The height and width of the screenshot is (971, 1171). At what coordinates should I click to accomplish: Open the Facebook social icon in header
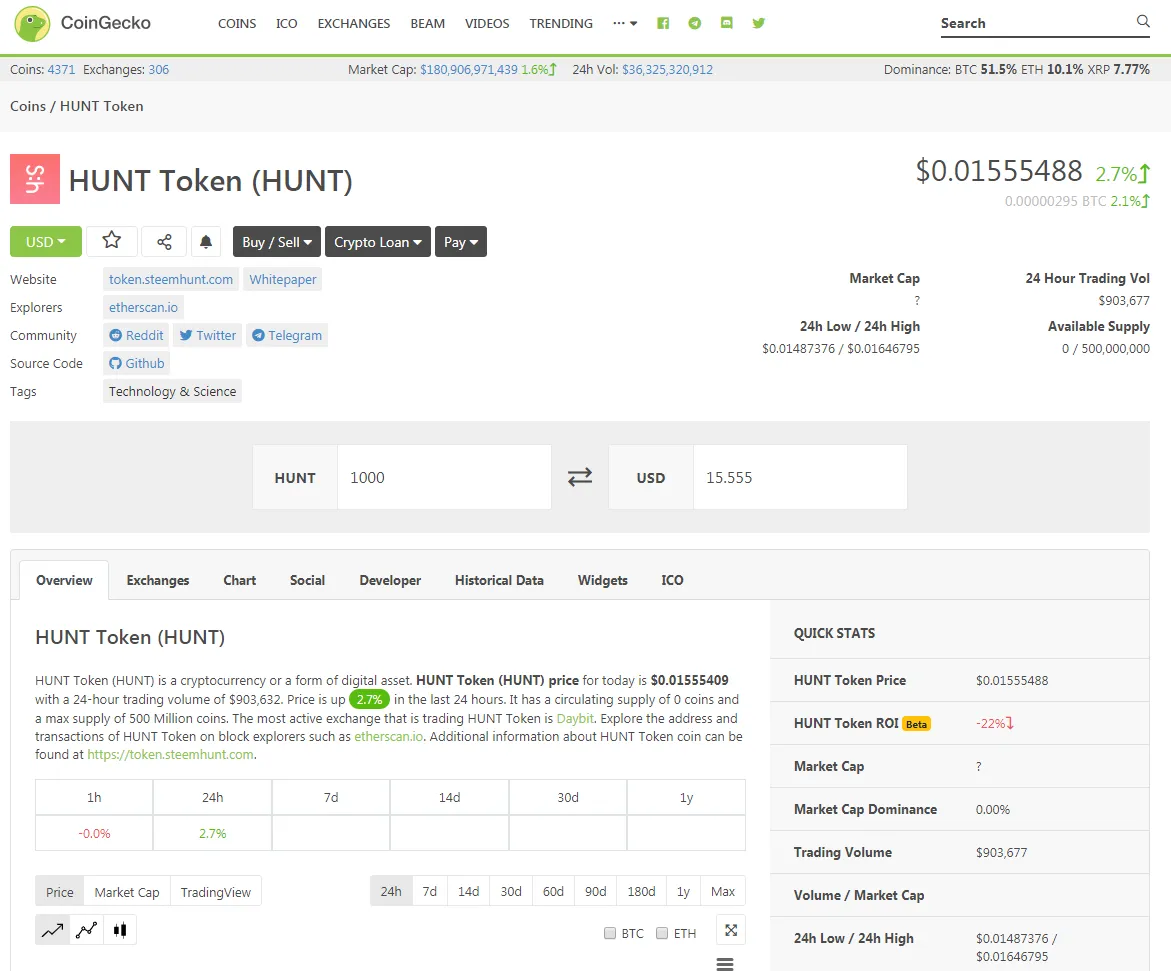[662, 23]
